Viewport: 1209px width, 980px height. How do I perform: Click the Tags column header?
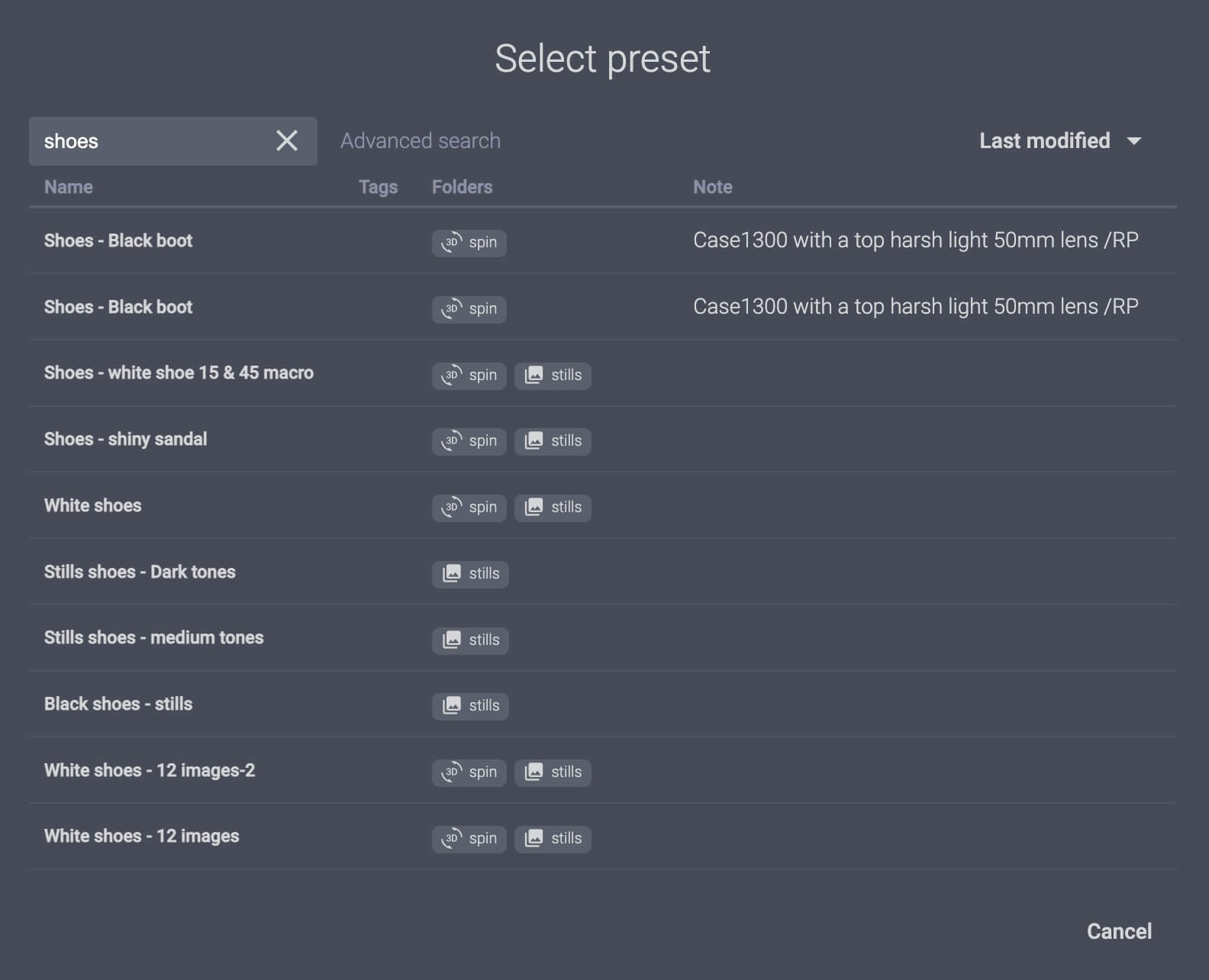coord(378,186)
